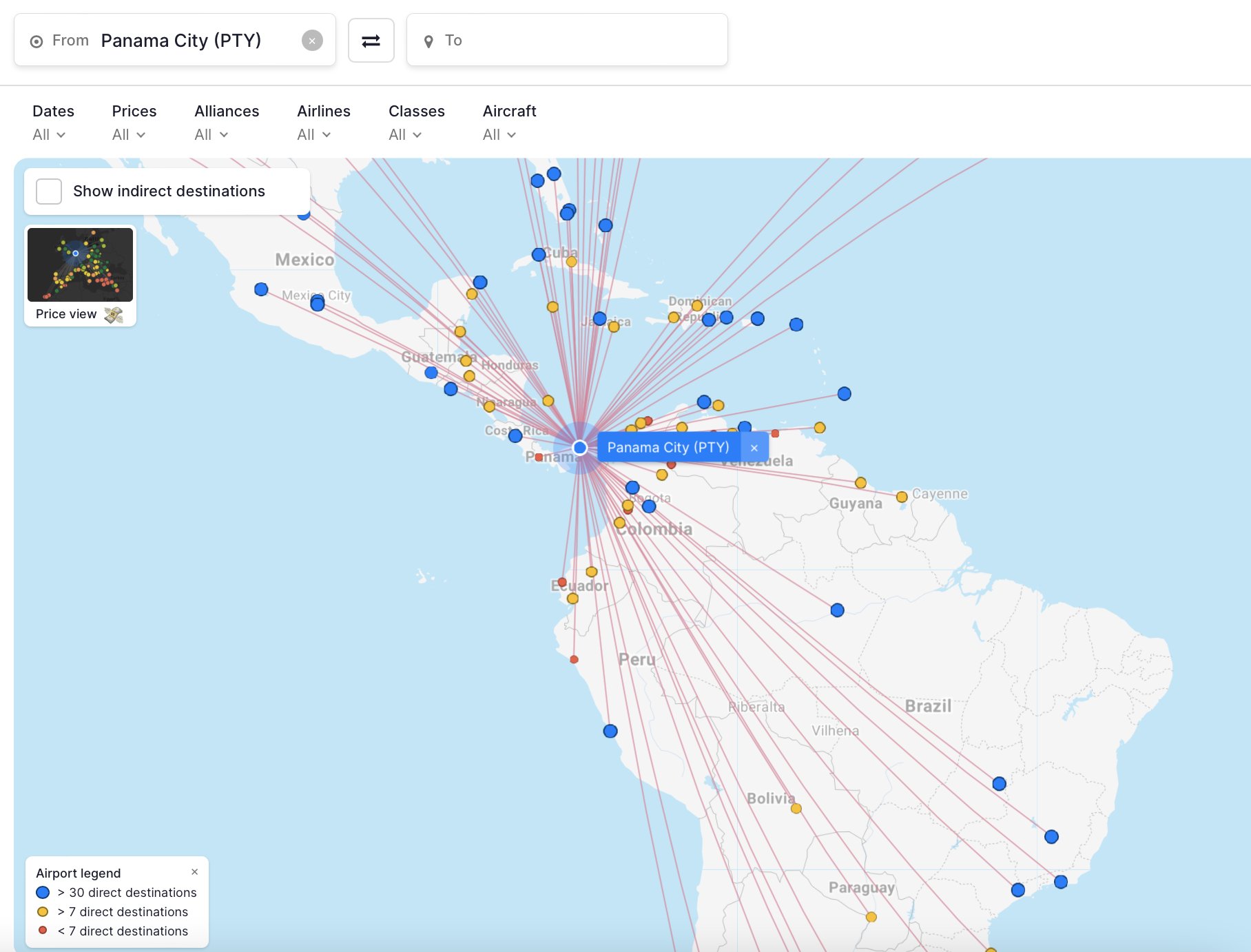This screenshot has height=952, width=1251.
Task: Select the blue airport in northern Brazil
Action: pos(838,610)
